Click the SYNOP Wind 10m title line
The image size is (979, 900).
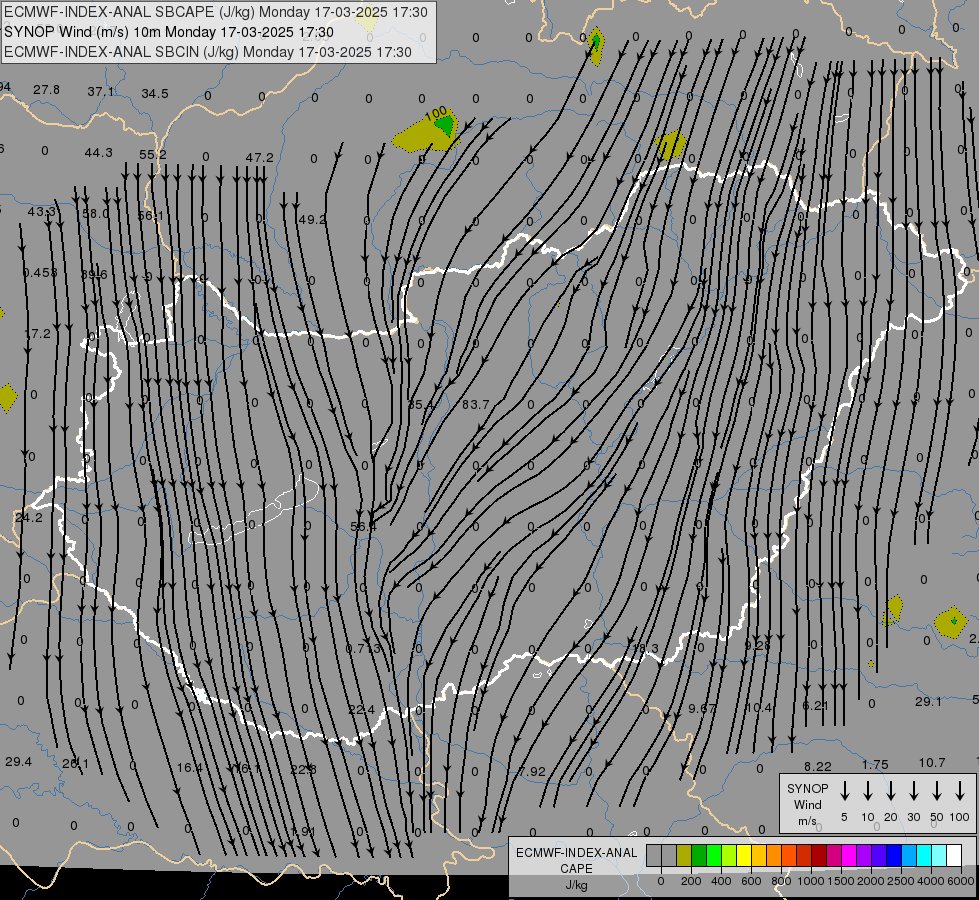click(x=169, y=32)
